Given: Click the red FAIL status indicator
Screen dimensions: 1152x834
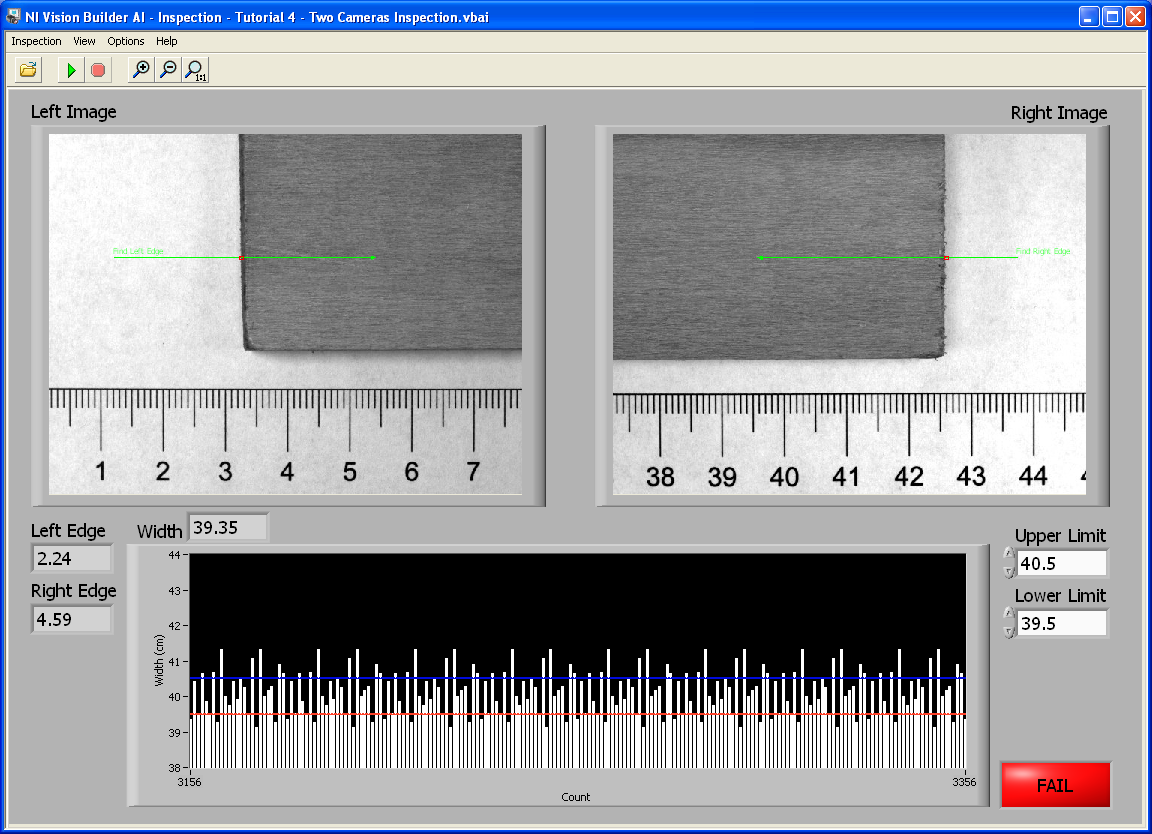Looking at the screenshot, I should (x=1055, y=785).
